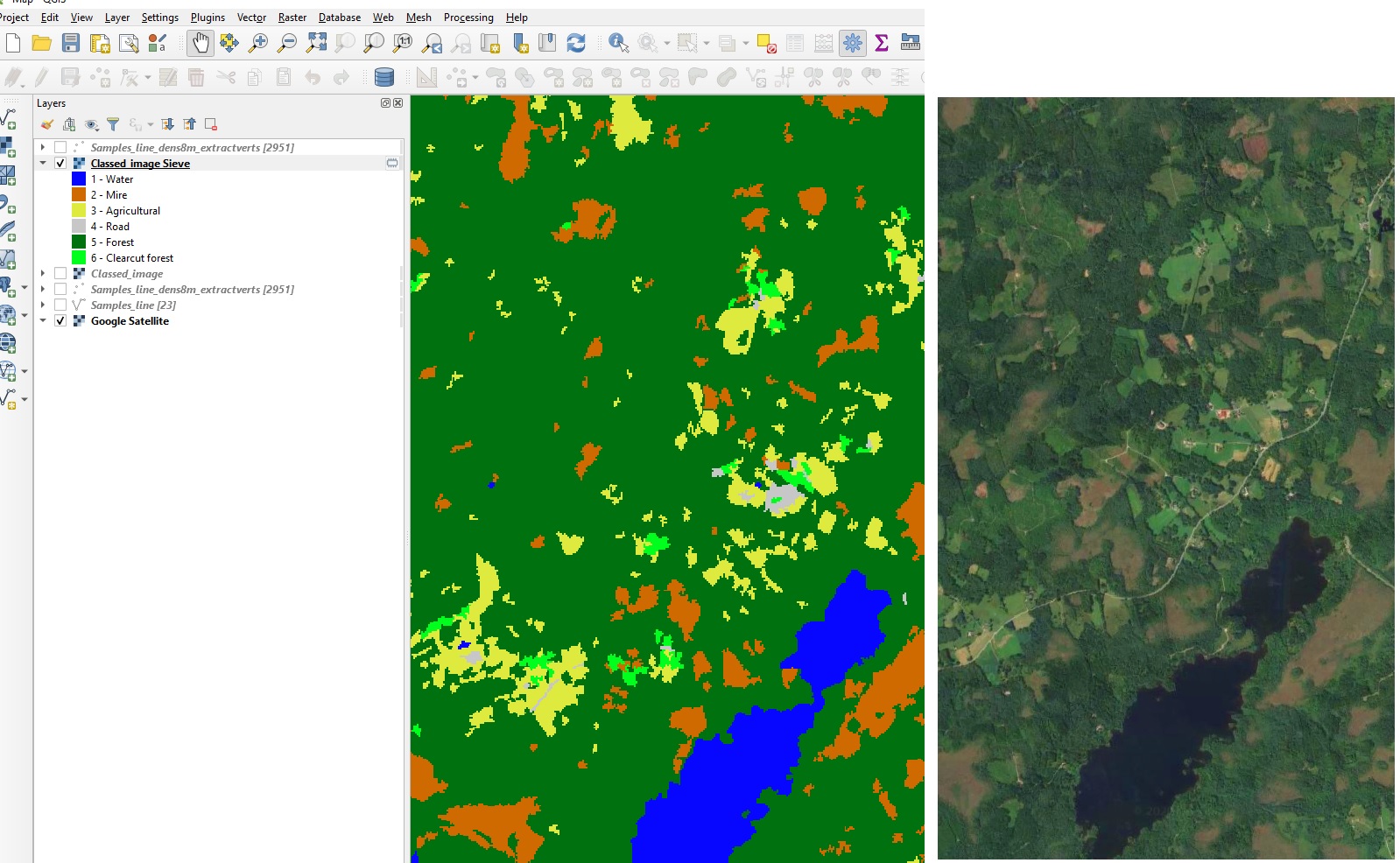Screen dimensions: 1400x863
Task: Enable Samples_line_dens8m_extractverts checkbox below Classed_image
Action: 60,289
